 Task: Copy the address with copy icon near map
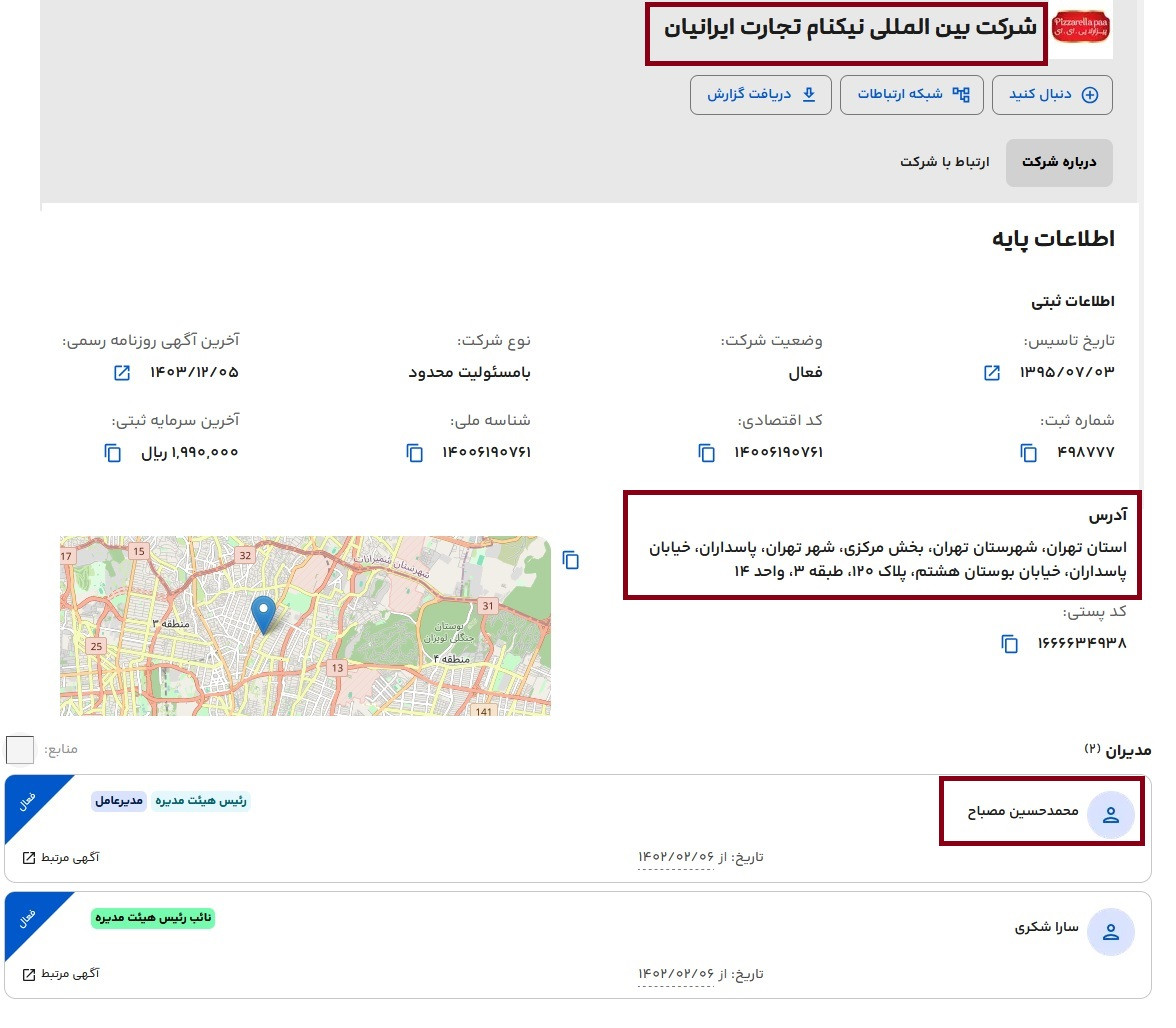[x=571, y=560]
